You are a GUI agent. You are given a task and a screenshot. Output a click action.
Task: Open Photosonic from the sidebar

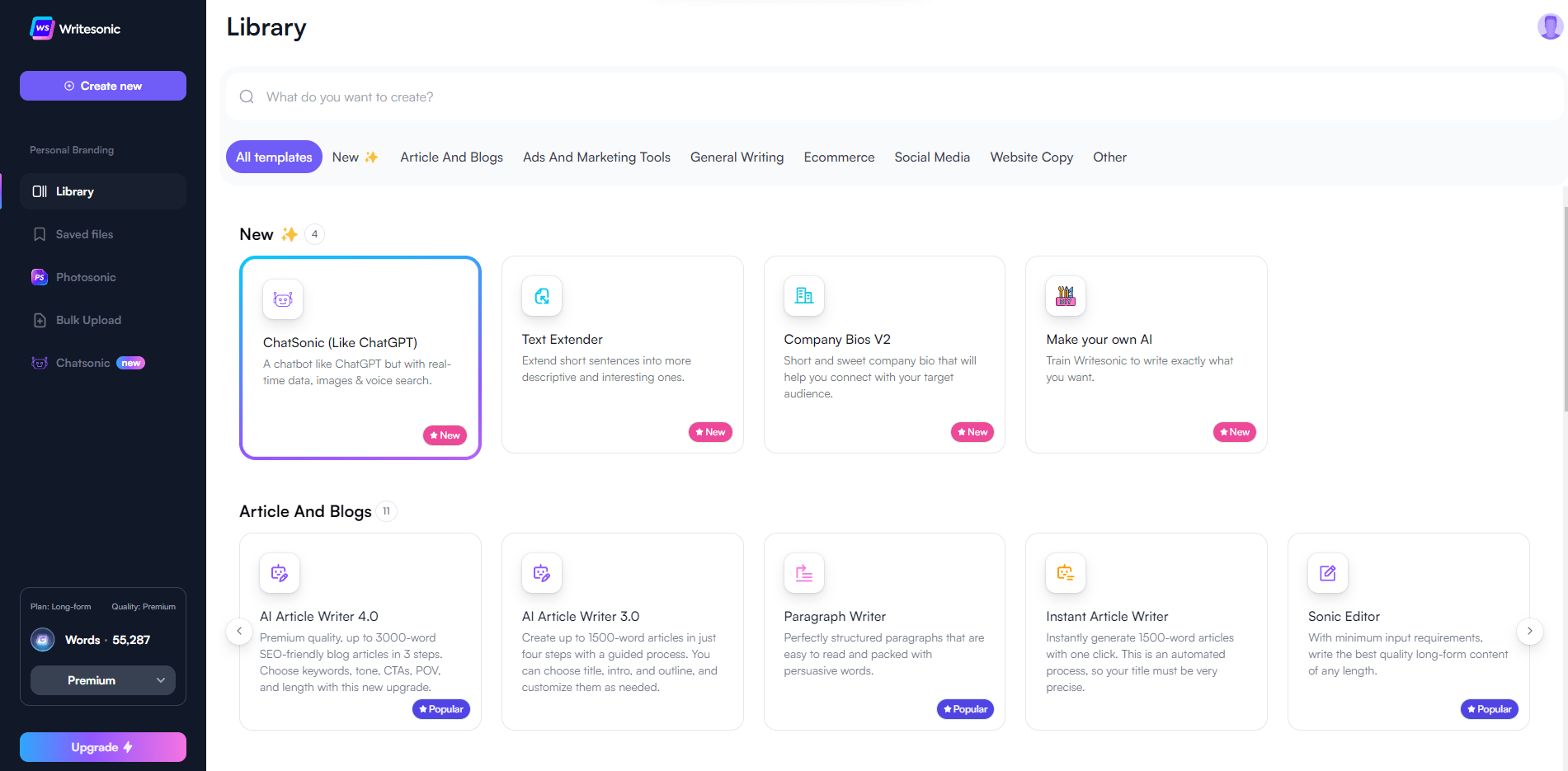(x=86, y=277)
